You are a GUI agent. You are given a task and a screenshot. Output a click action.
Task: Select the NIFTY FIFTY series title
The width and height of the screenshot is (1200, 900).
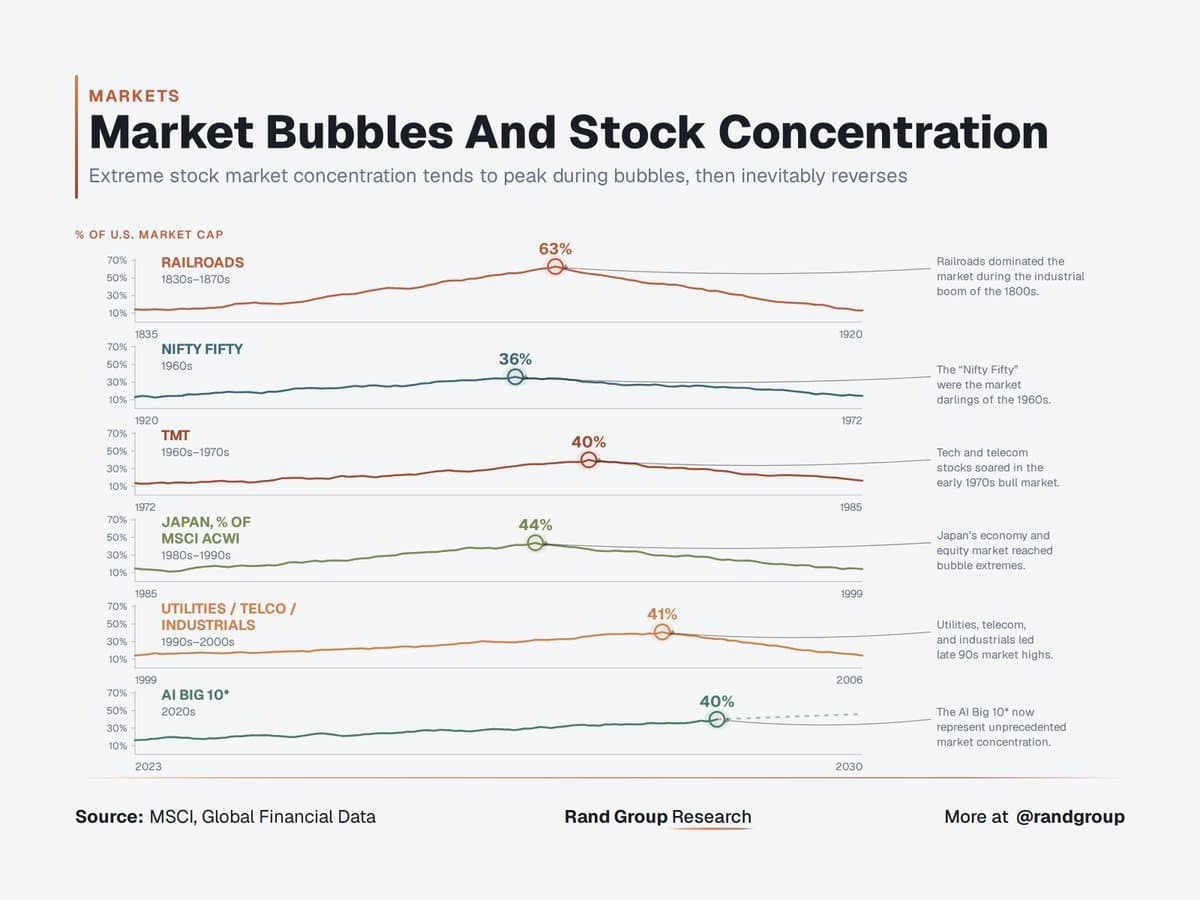tap(202, 349)
